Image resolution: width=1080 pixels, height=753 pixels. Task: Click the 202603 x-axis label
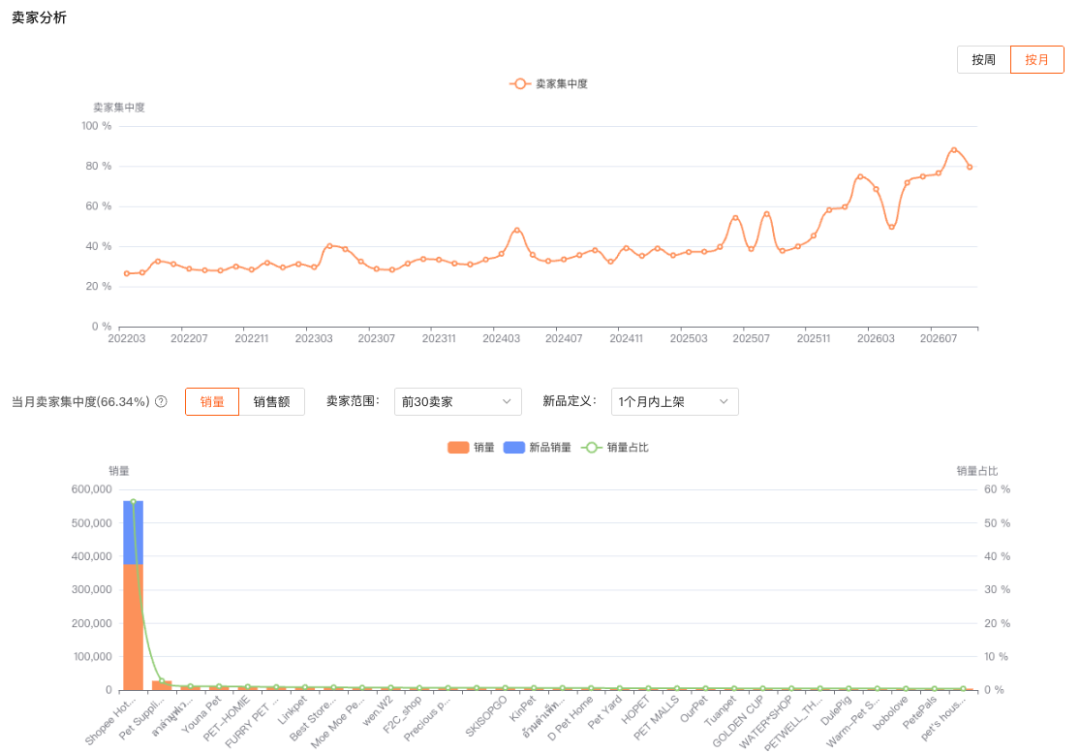[875, 338]
